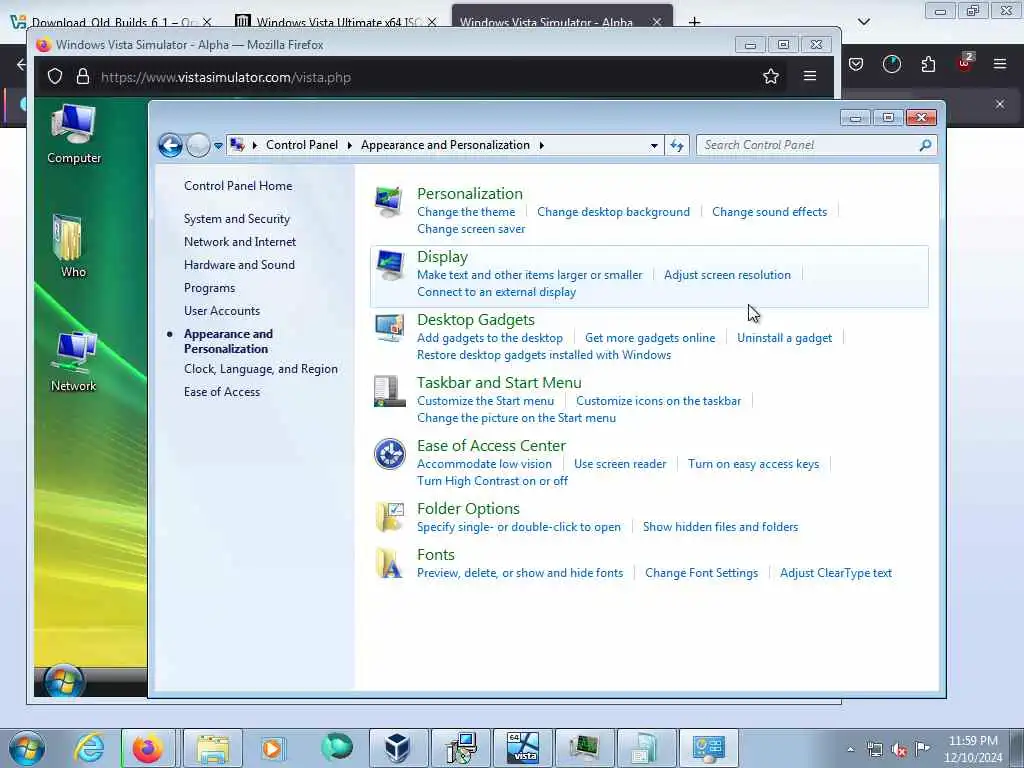Expand the arrow after Control Panel breadcrumb
The image size is (1024, 768).
coord(349,145)
